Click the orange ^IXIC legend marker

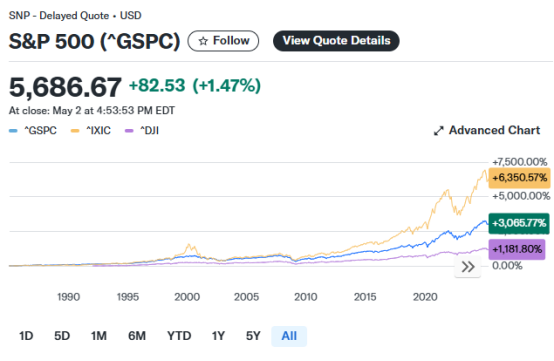click(75, 131)
